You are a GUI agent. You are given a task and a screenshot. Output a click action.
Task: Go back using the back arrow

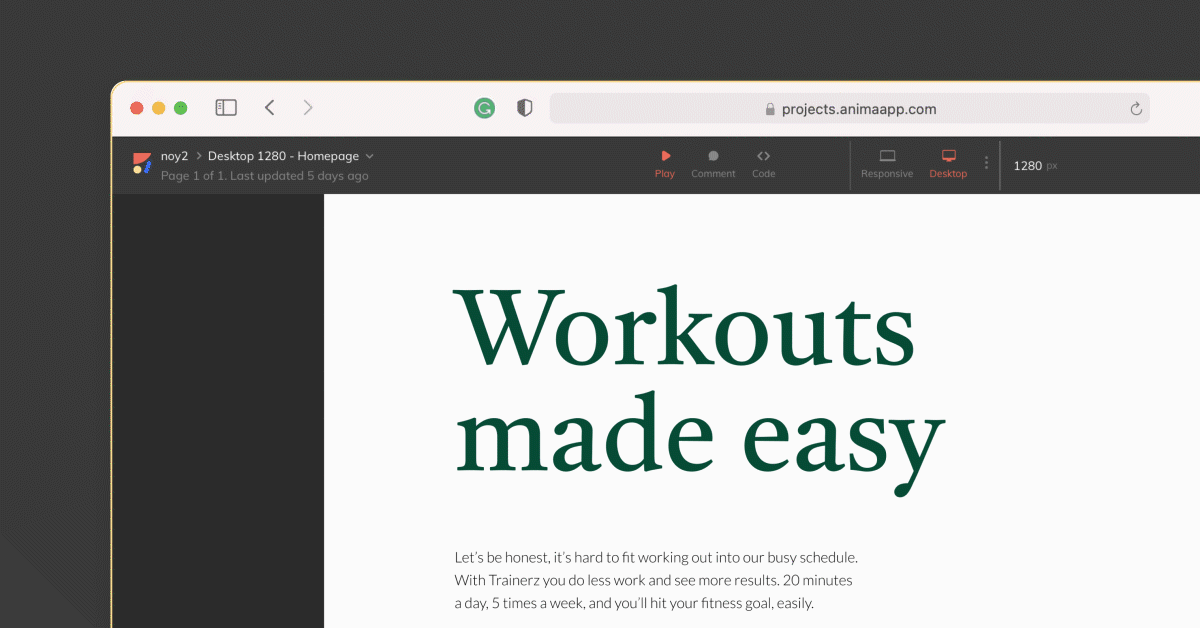coord(269,108)
